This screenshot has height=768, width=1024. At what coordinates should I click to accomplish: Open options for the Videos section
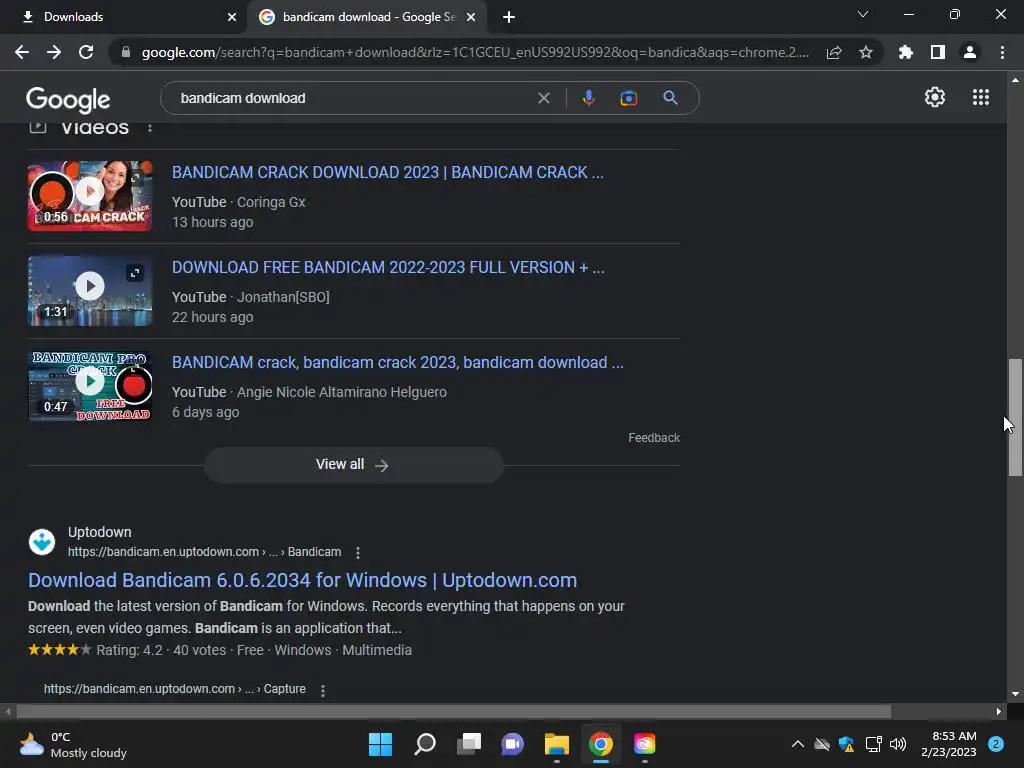[150, 128]
